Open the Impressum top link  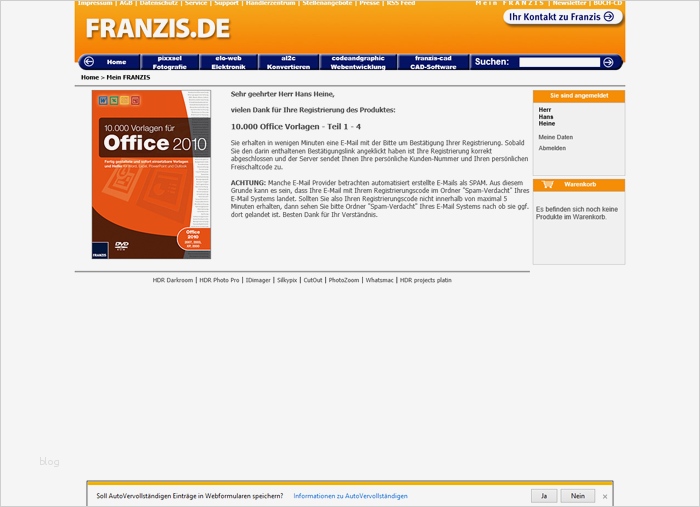tap(95, 3)
